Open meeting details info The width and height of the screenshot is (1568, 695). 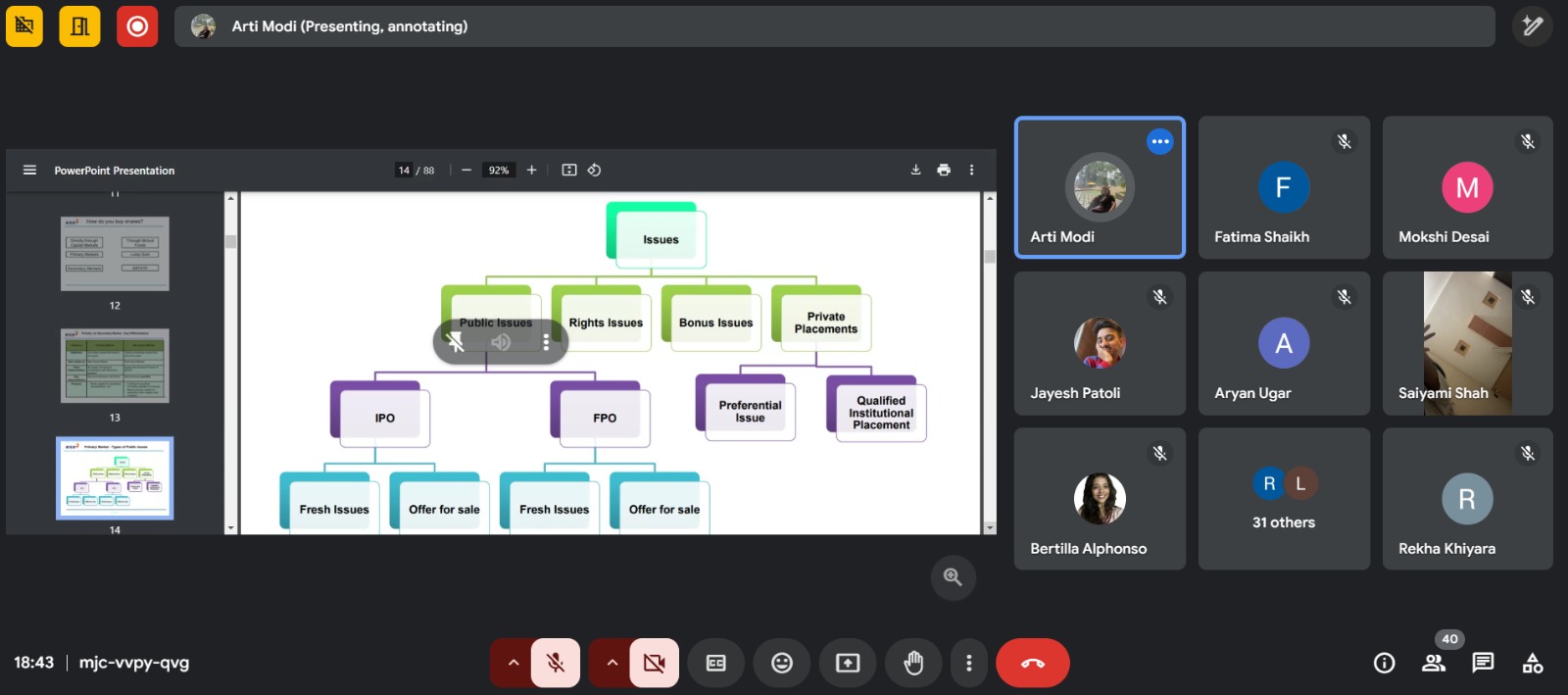(1384, 664)
